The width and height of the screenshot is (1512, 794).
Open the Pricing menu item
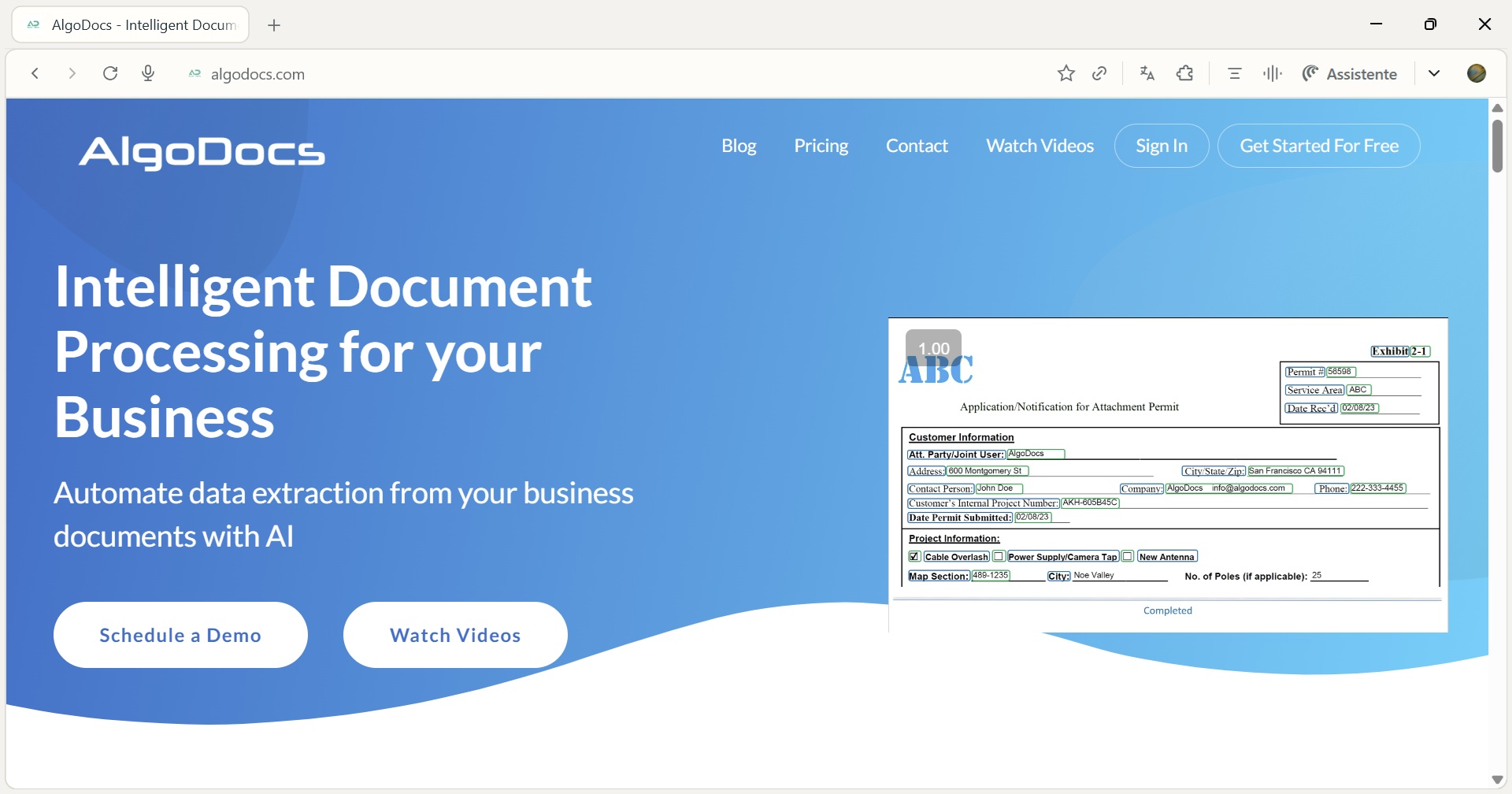click(821, 146)
